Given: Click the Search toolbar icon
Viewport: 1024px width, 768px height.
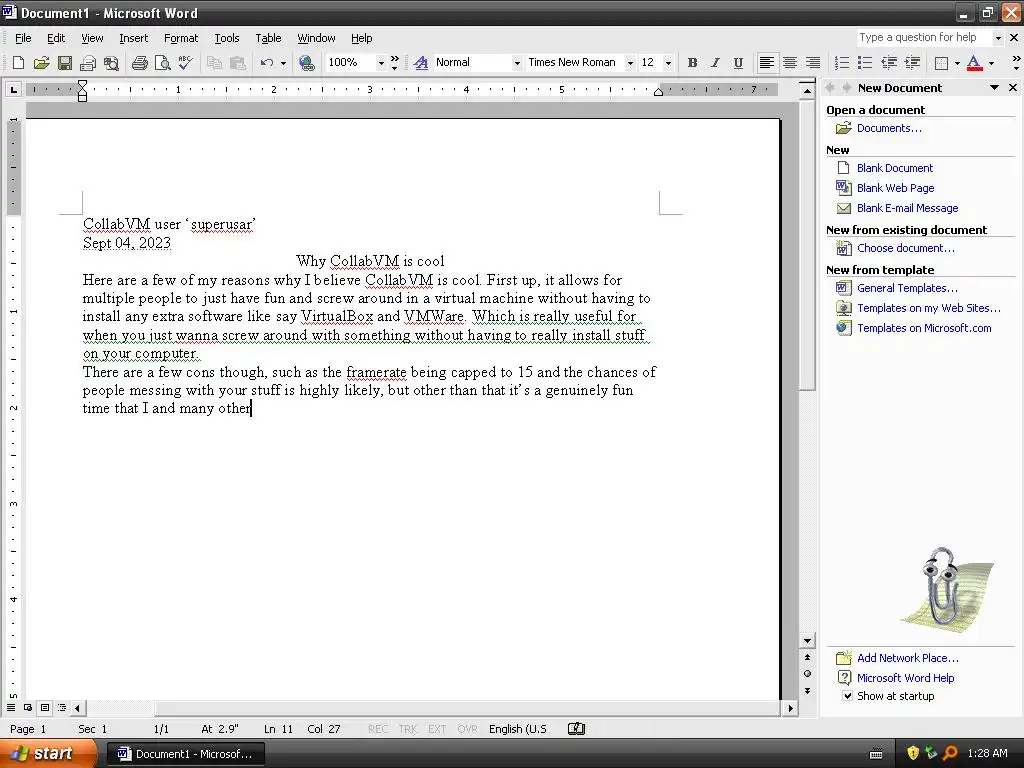Looking at the screenshot, I should [x=112, y=63].
